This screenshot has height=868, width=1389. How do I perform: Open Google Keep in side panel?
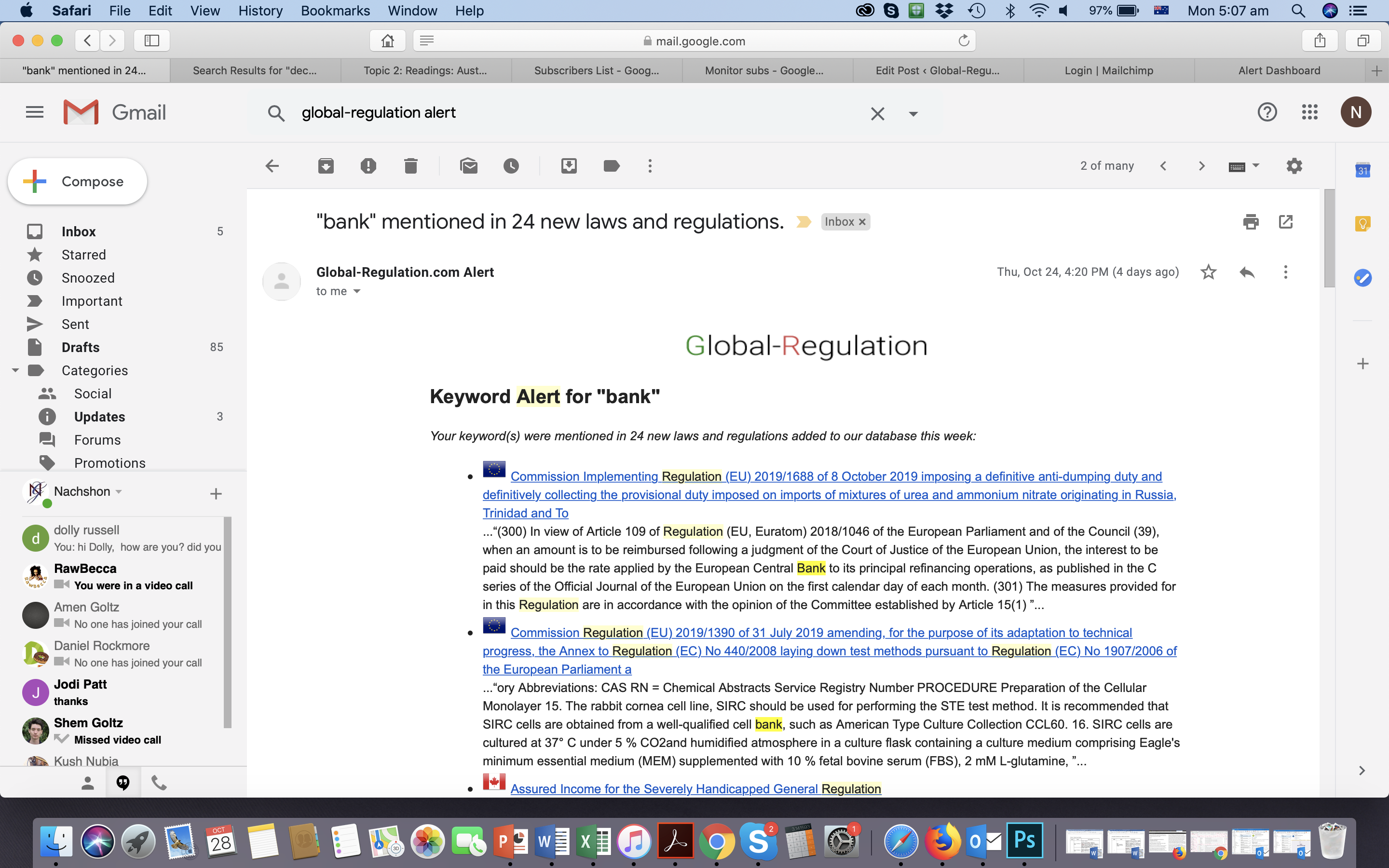(x=1362, y=223)
